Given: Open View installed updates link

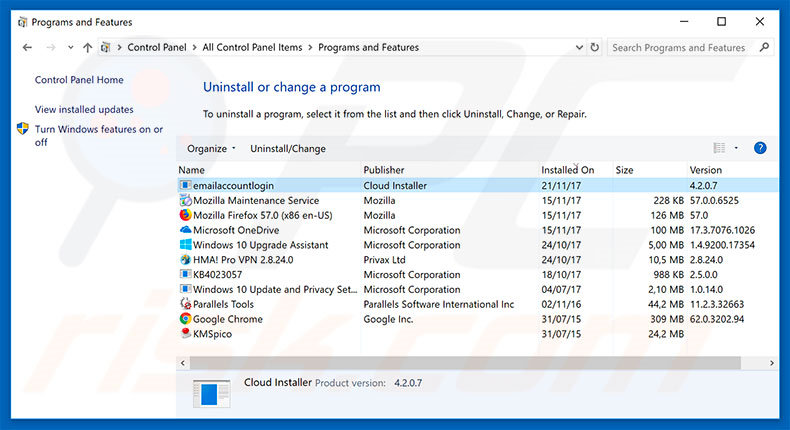Looking at the screenshot, I should pos(84,109).
